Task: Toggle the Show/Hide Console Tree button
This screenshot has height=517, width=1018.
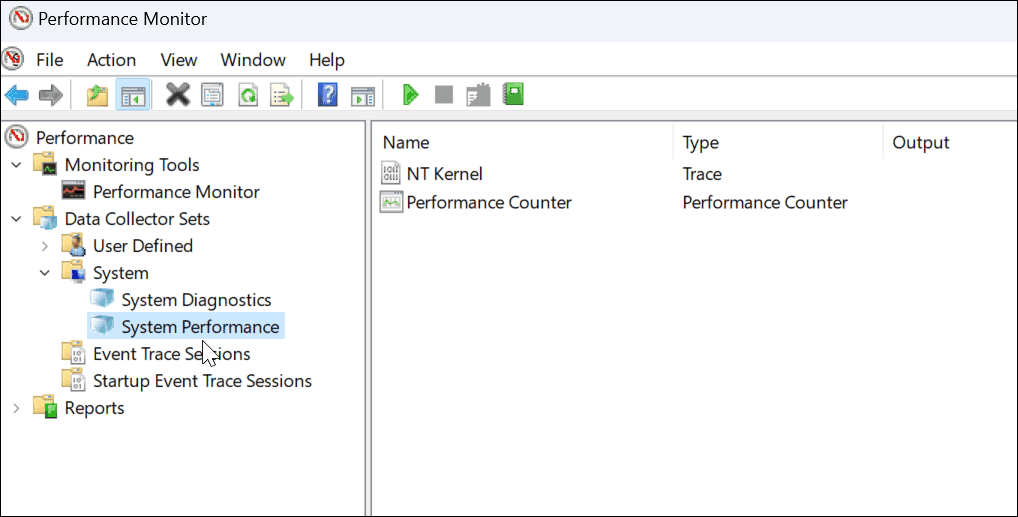Action: 132,95
